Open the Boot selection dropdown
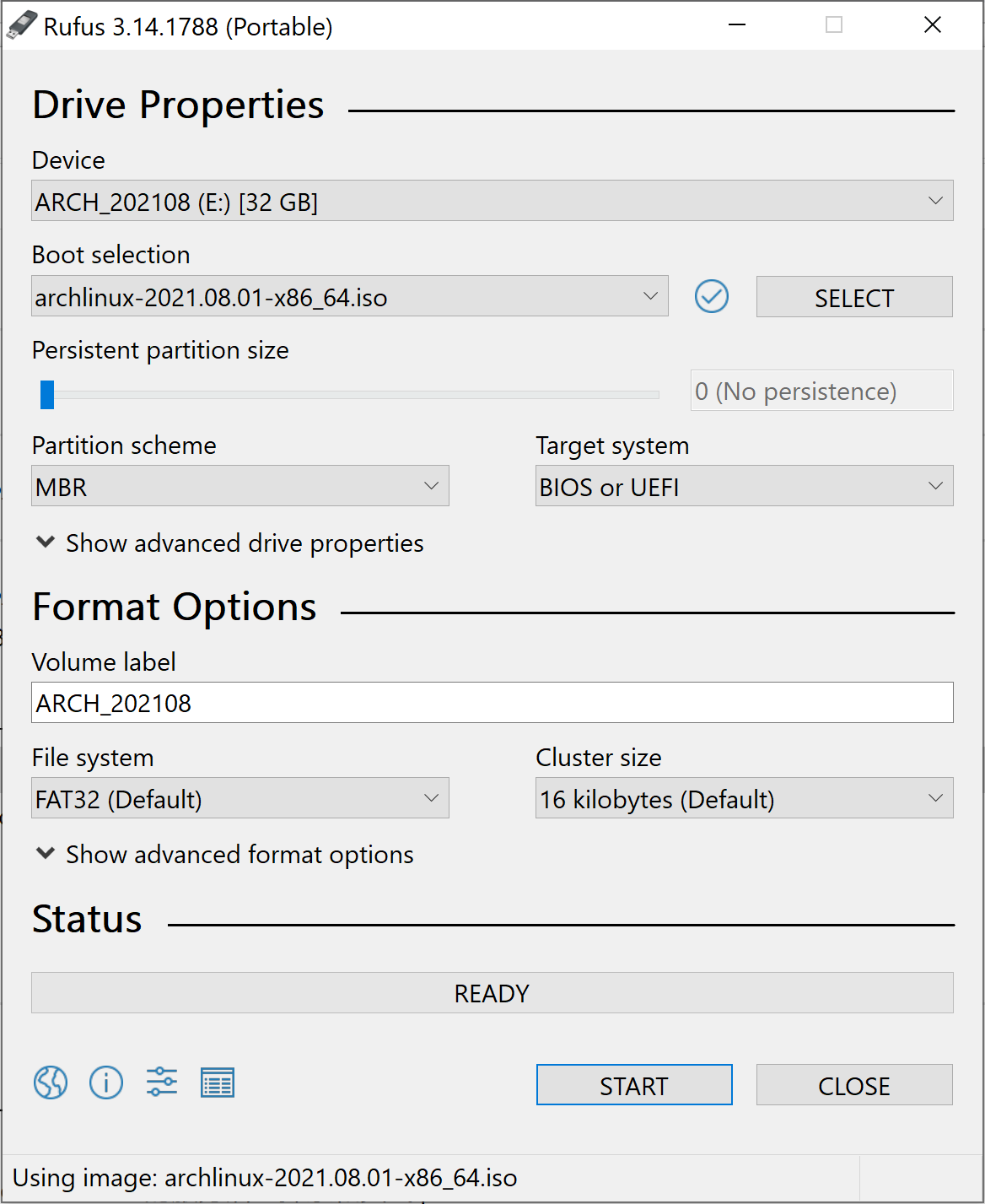The height and width of the screenshot is (1204, 985). (349, 296)
